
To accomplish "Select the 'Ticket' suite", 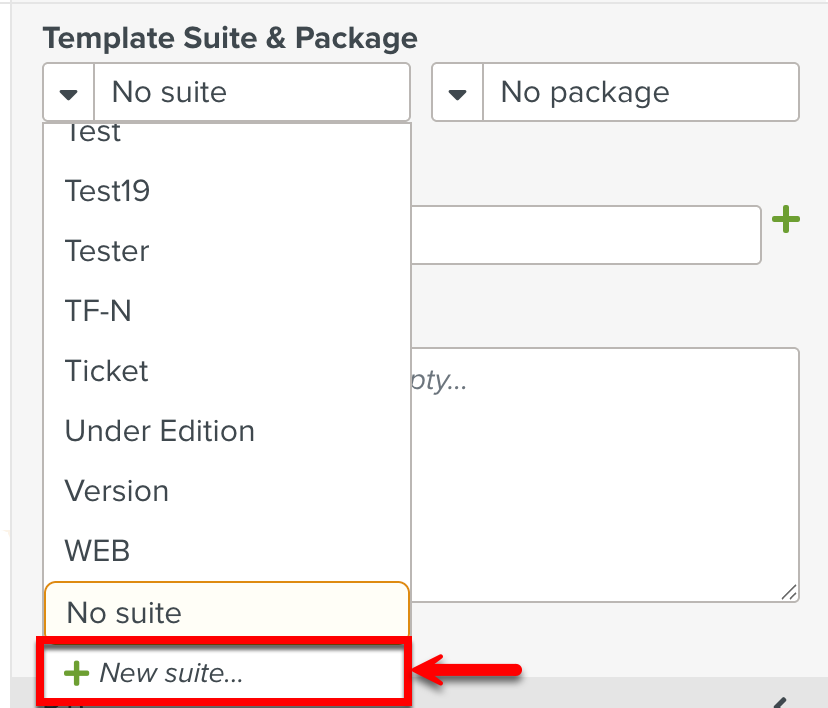I will click(106, 371).
